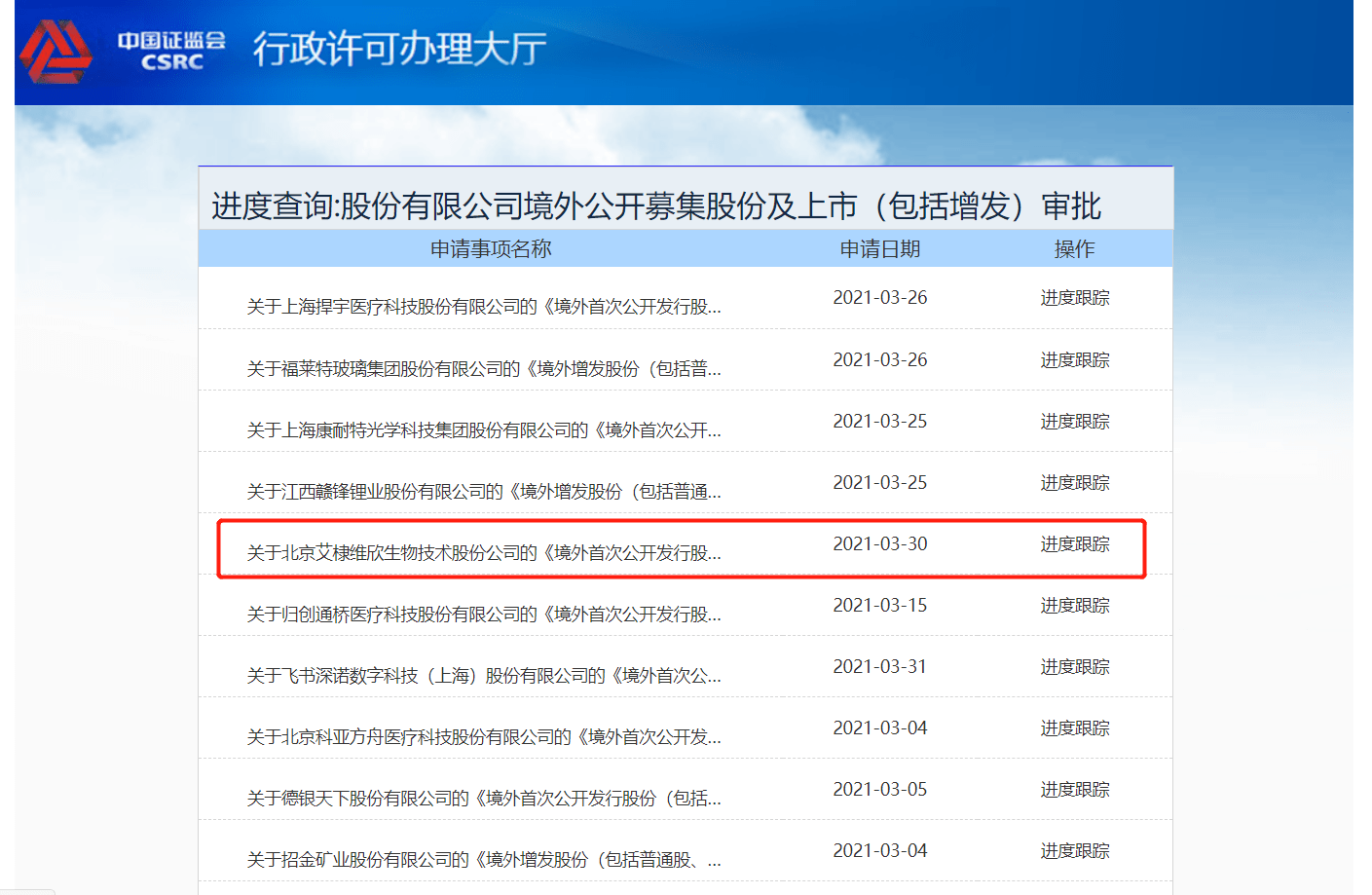The width and height of the screenshot is (1372, 895).
Task: Open 福莱特玻璃集团 application item
Action: 484,369
